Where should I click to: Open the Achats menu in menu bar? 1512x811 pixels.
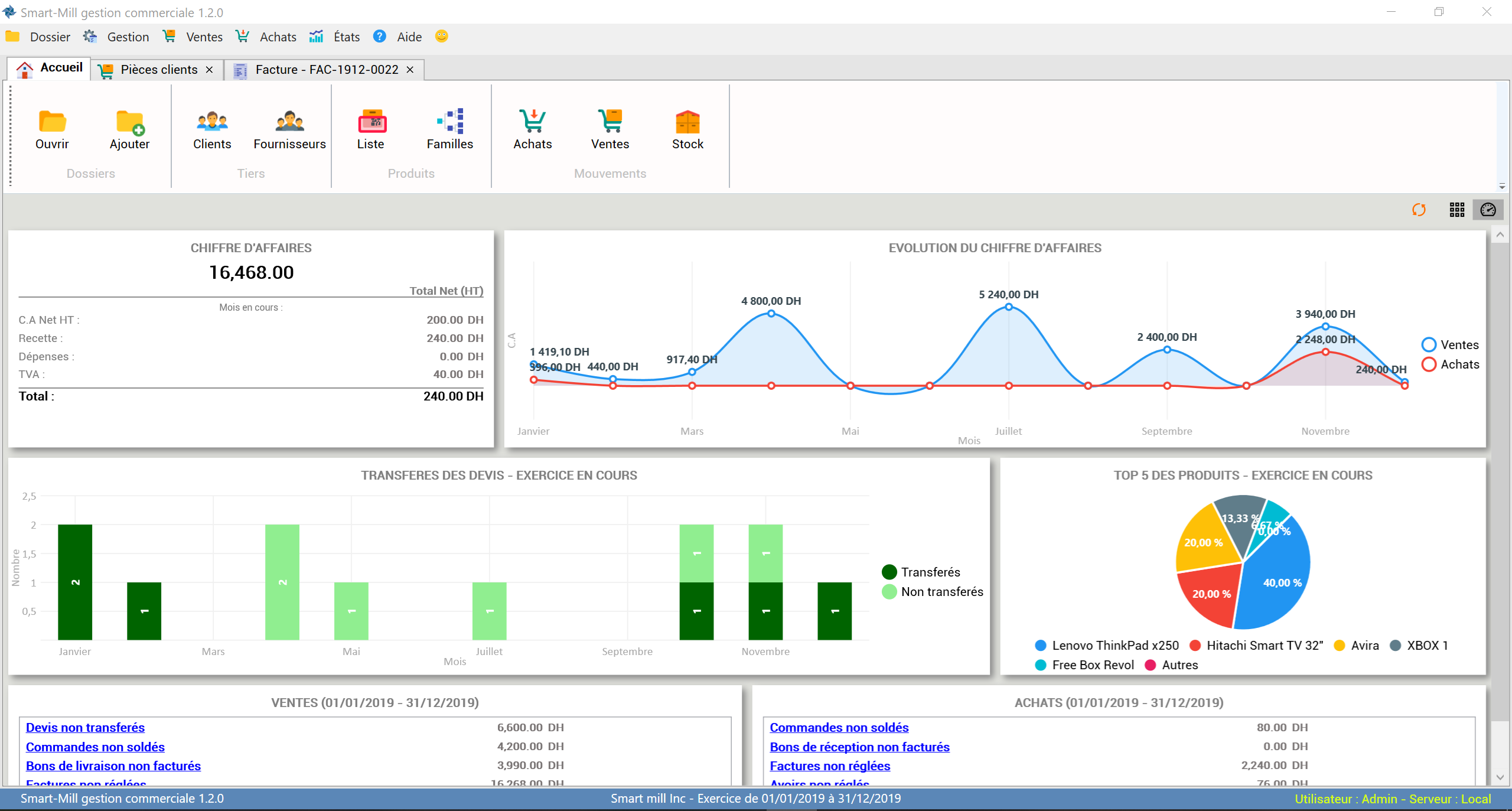tap(278, 37)
